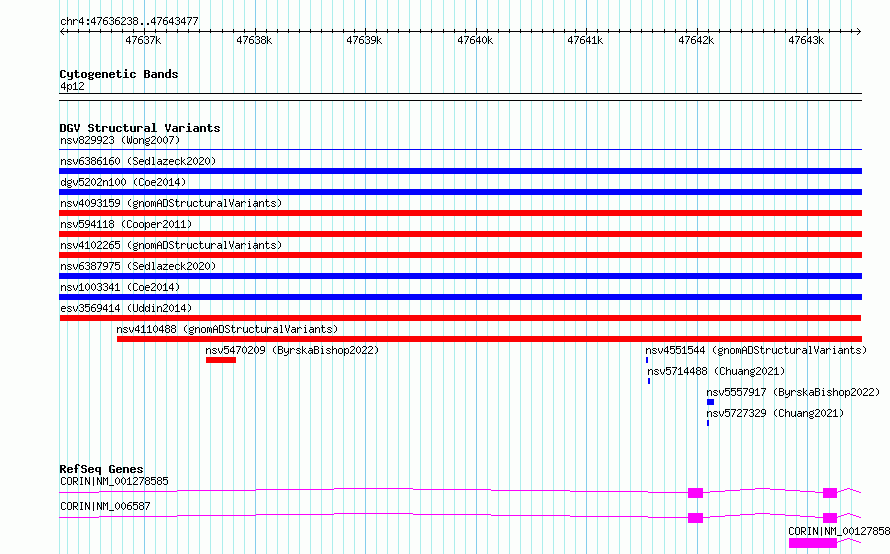Click the DGV Structural Variants track heading
The image size is (890, 554).
click(x=140, y=128)
